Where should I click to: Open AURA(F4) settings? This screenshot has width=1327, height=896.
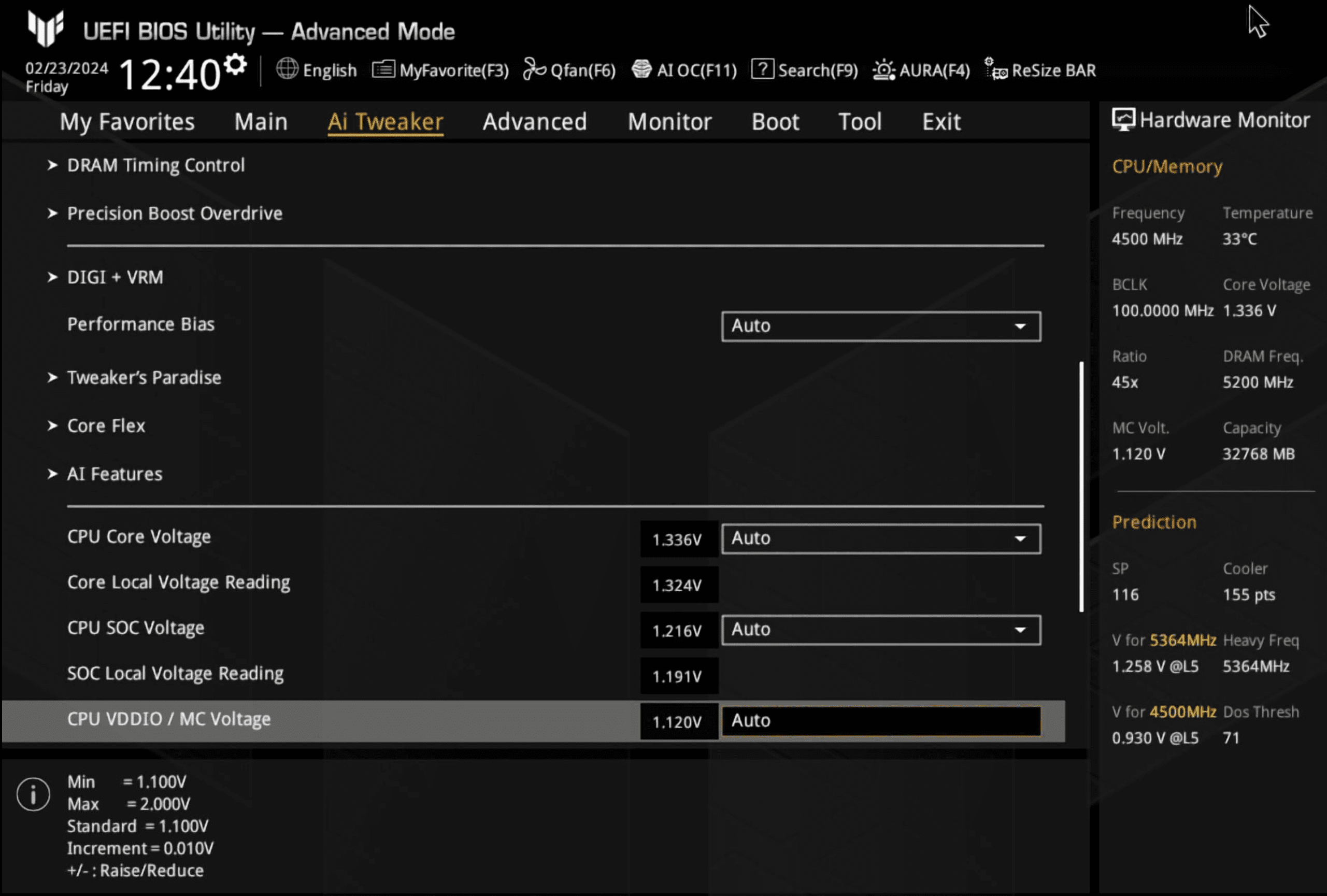(x=935, y=70)
